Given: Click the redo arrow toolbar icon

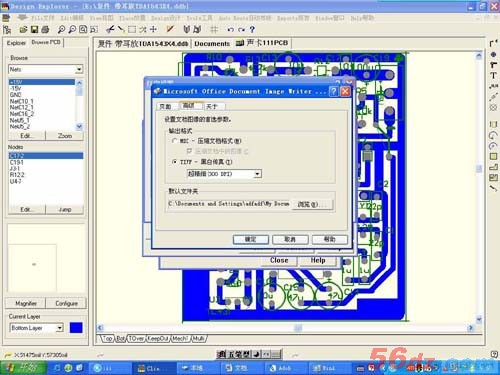Looking at the screenshot, I should point(242,30).
